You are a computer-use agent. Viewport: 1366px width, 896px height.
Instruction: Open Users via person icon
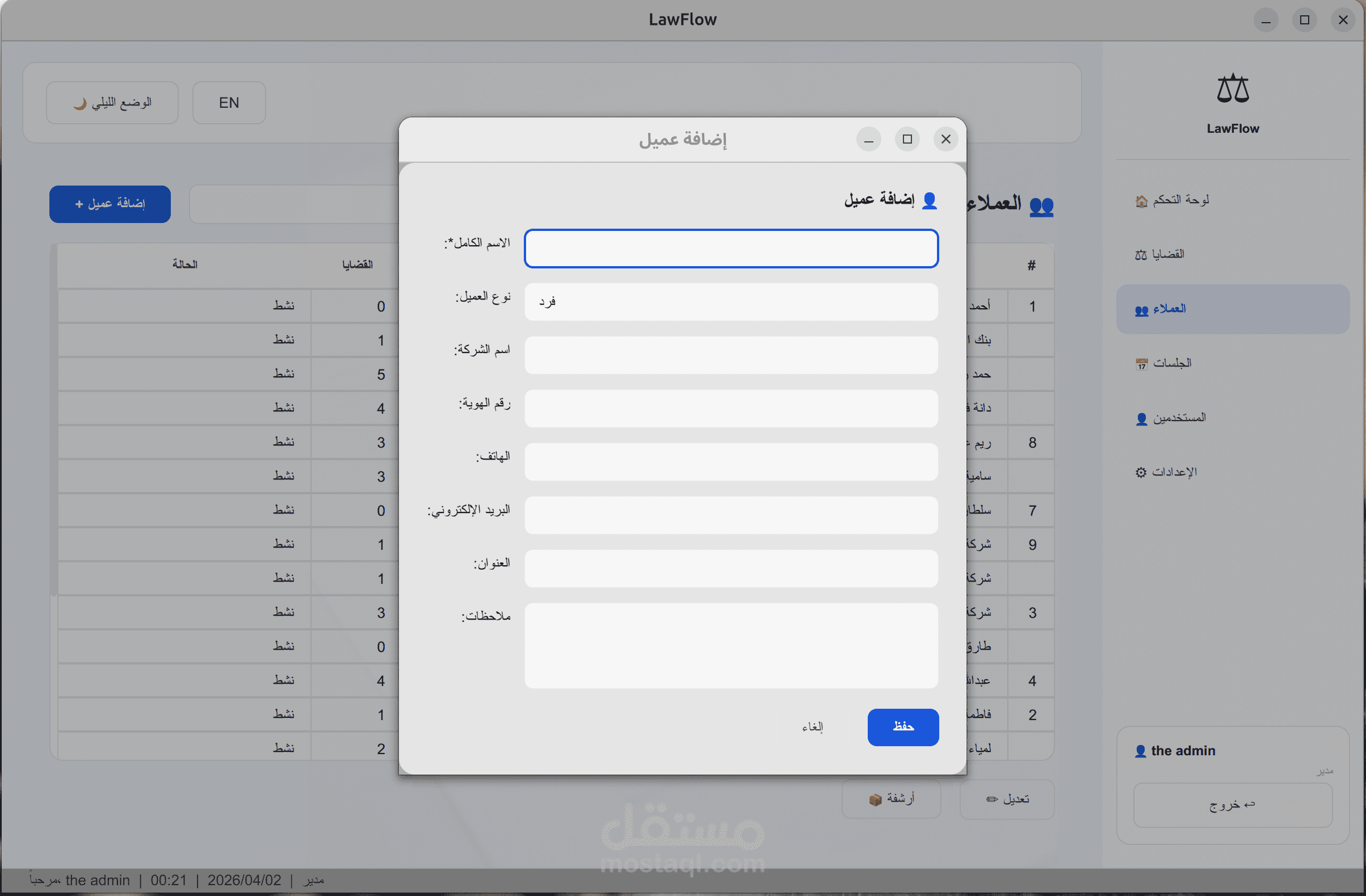(x=1141, y=418)
